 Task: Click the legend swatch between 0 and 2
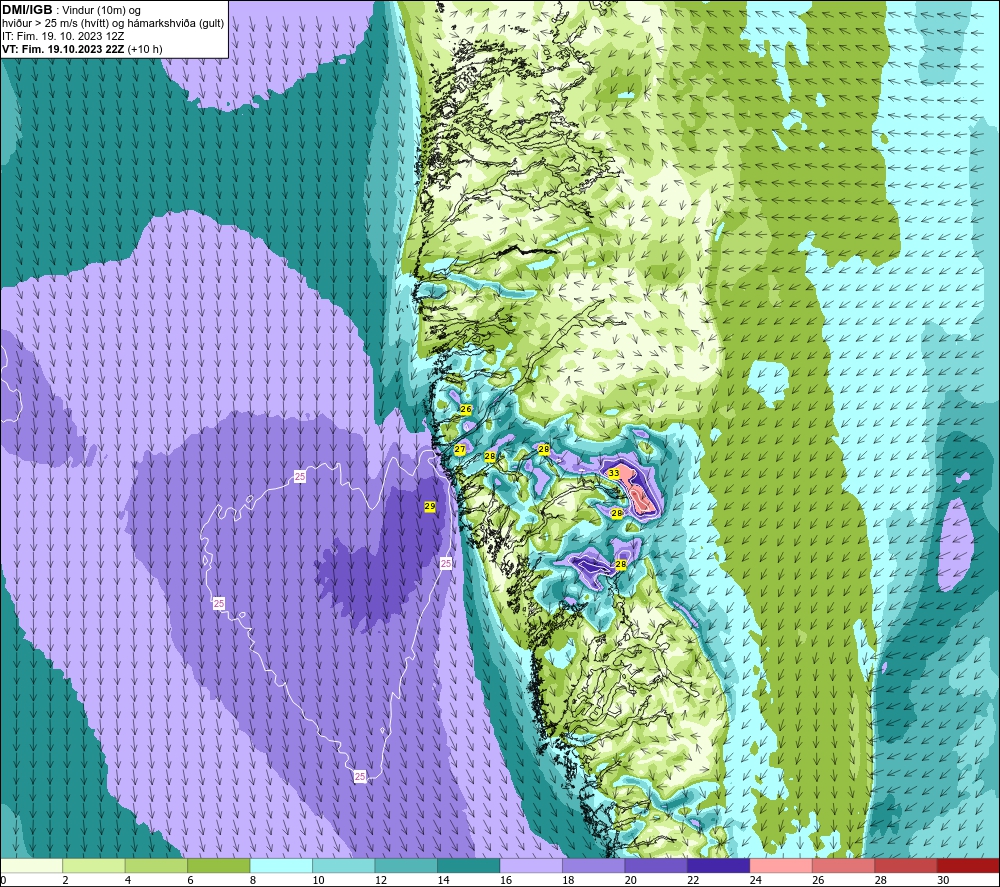[x=31, y=865]
